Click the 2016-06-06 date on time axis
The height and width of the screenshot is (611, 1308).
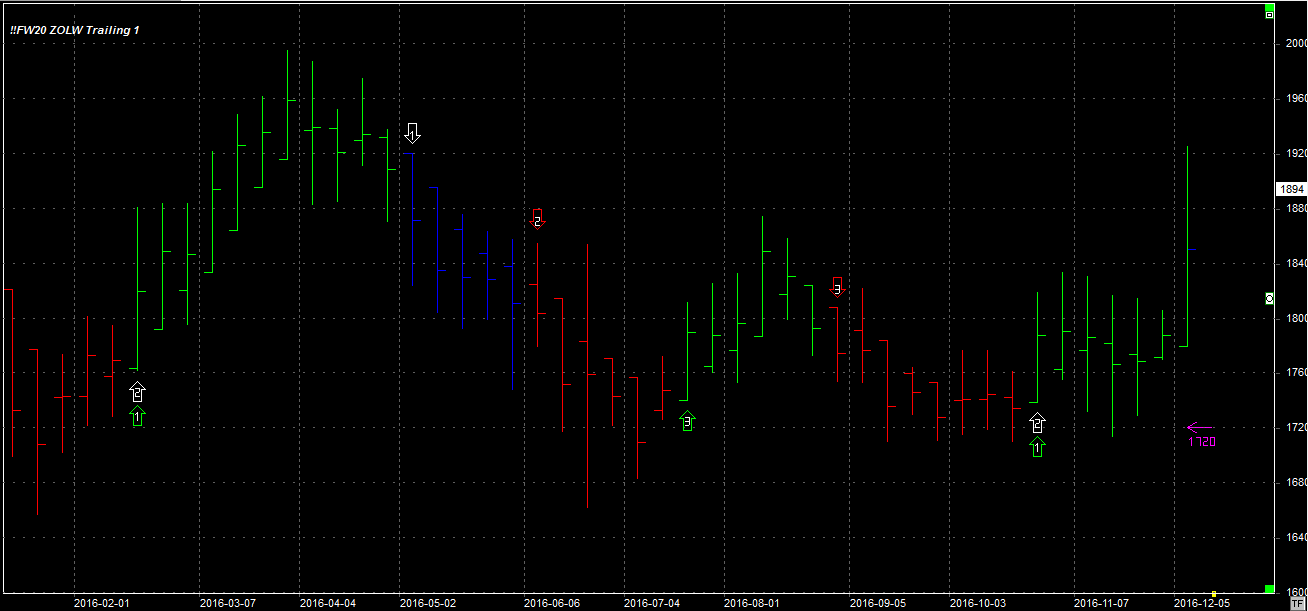coord(551,603)
